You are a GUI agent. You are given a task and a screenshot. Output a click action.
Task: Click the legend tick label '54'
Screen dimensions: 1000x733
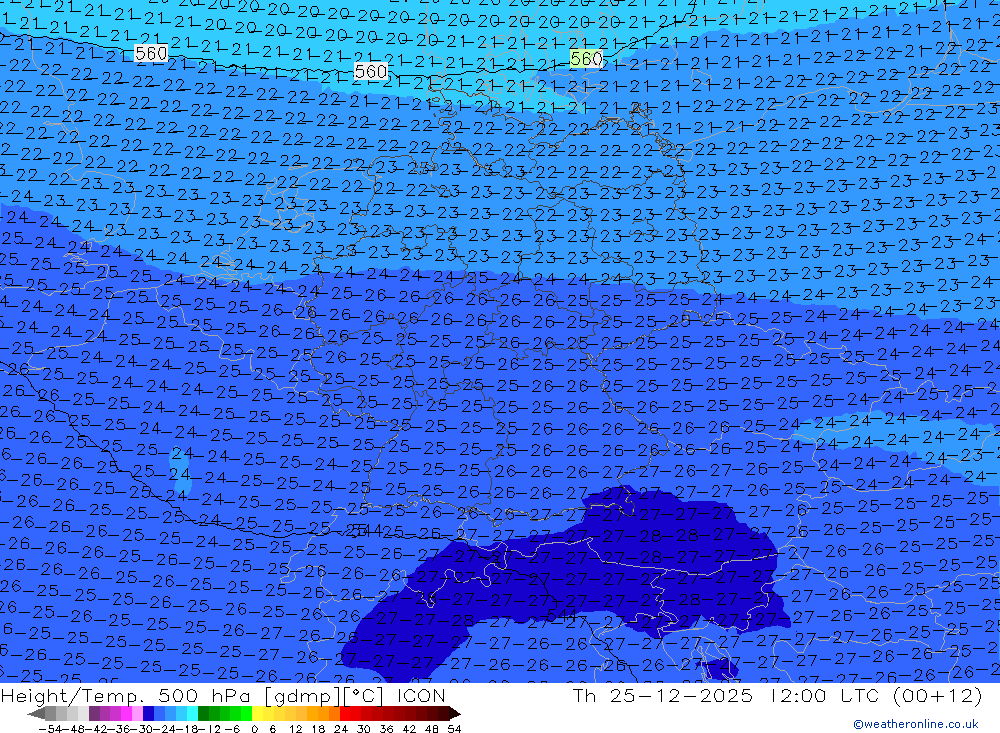pyautogui.click(x=454, y=729)
